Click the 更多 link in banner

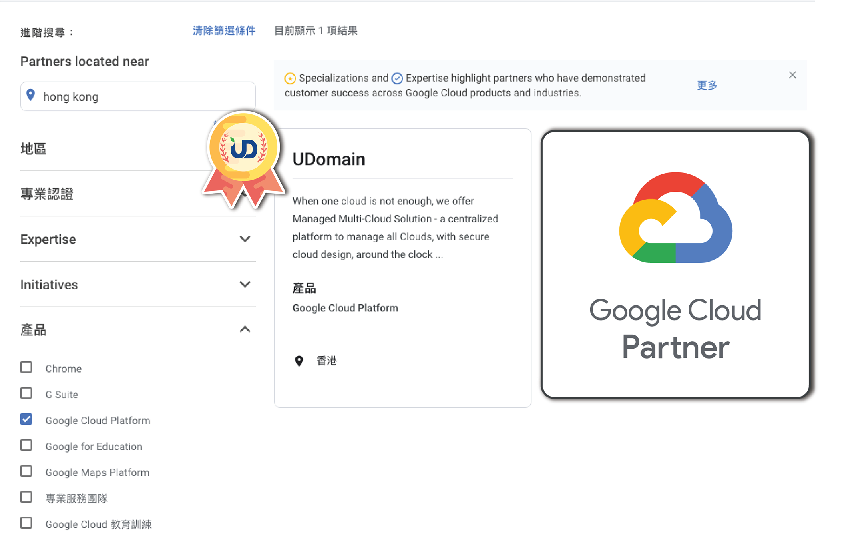(707, 85)
